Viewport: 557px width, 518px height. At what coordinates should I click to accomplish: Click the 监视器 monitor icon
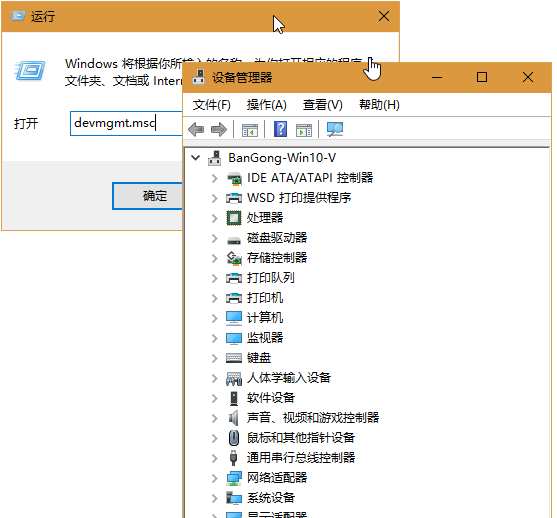[x=234, y=338]
